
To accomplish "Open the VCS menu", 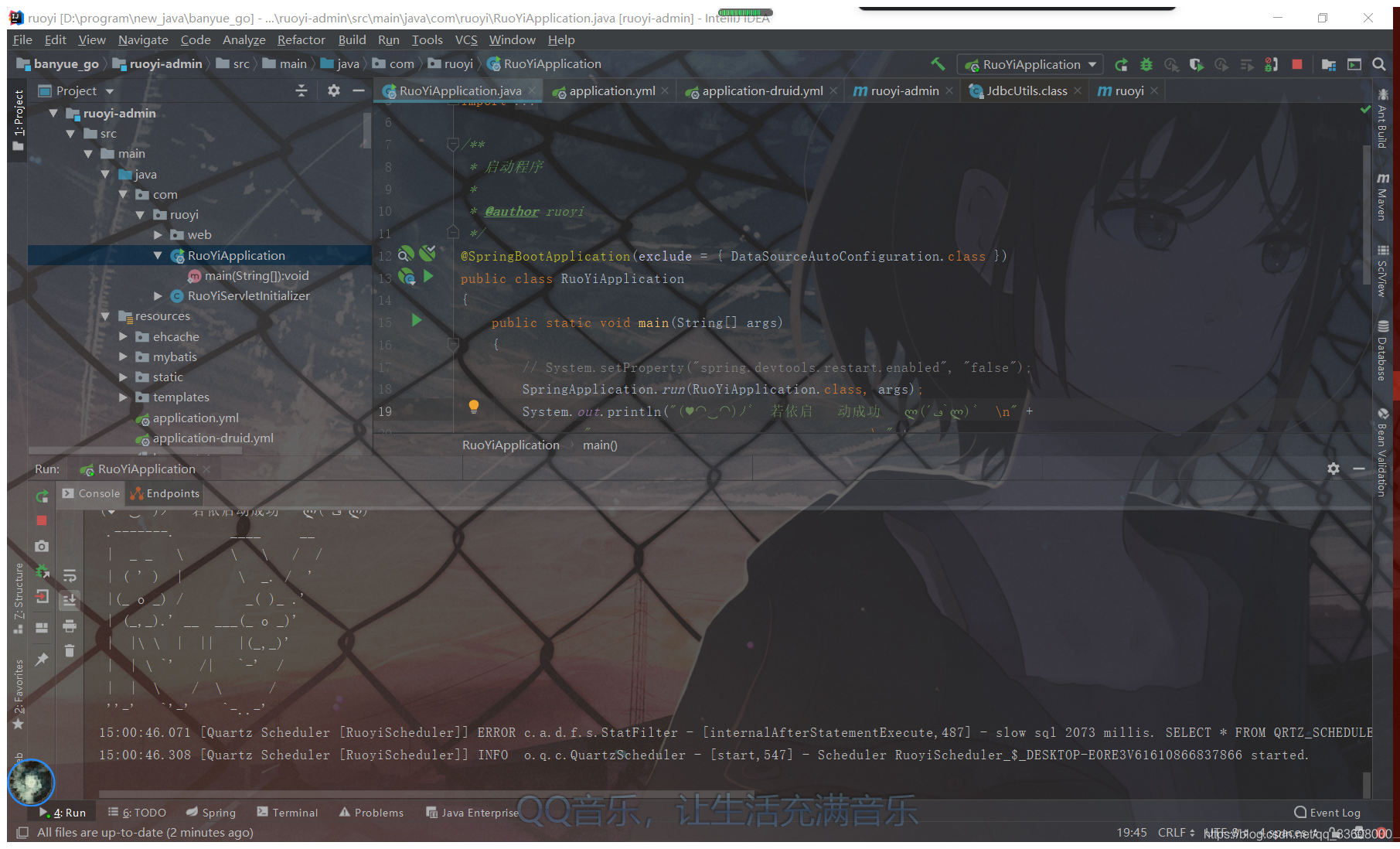I will (466, 40).
